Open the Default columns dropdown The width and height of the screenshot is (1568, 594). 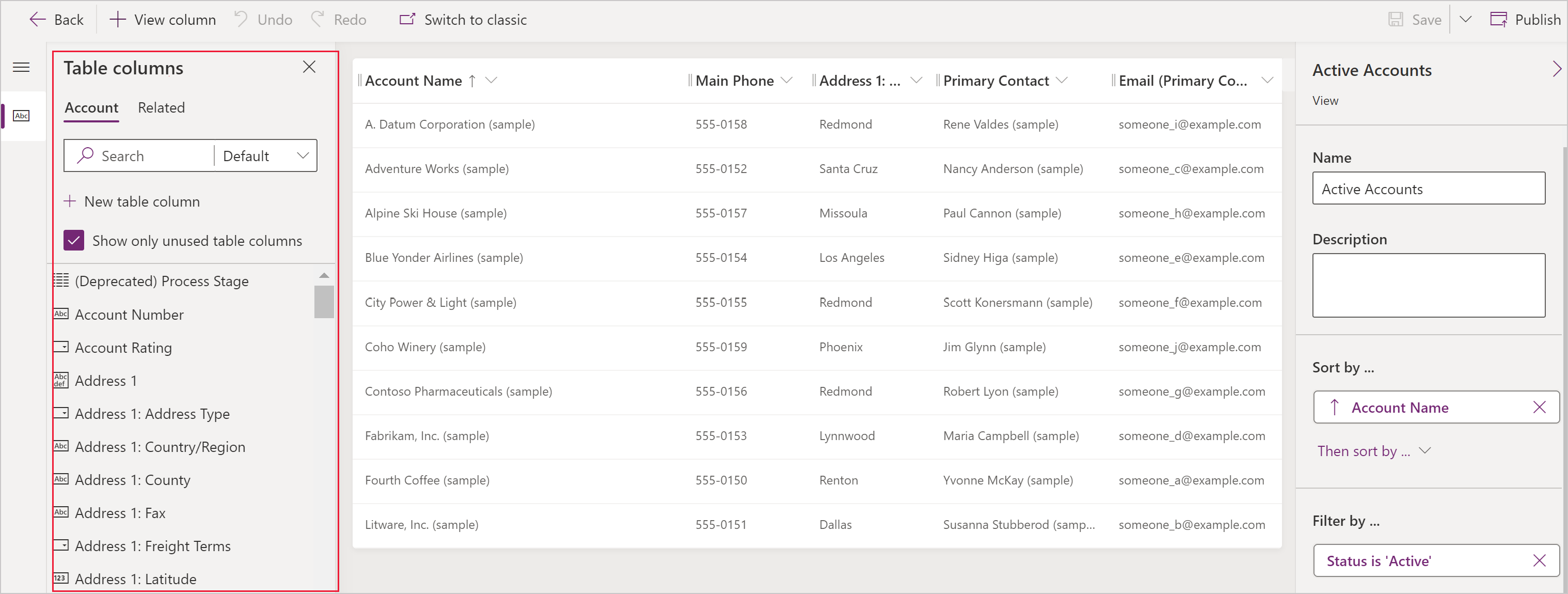tap(266, 156)
